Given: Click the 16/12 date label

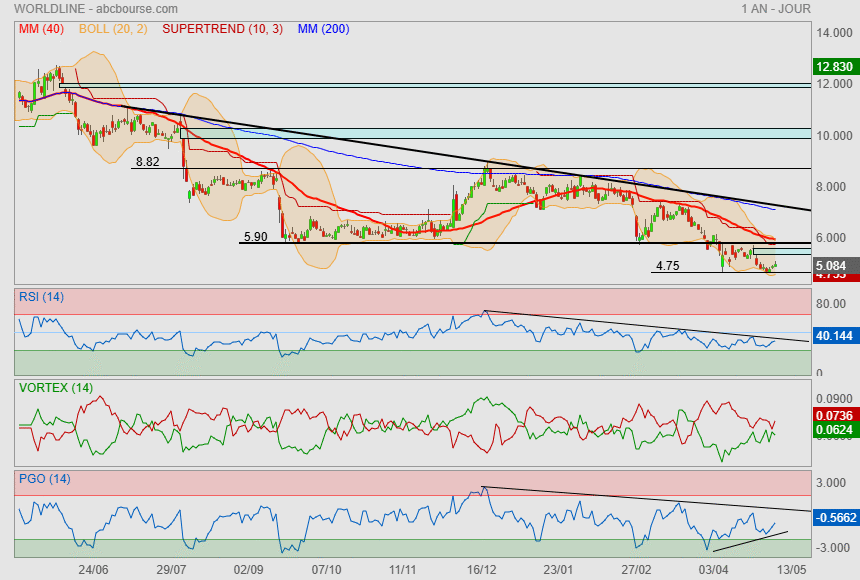Looking at the screenshot, I should tap(482, 570).
